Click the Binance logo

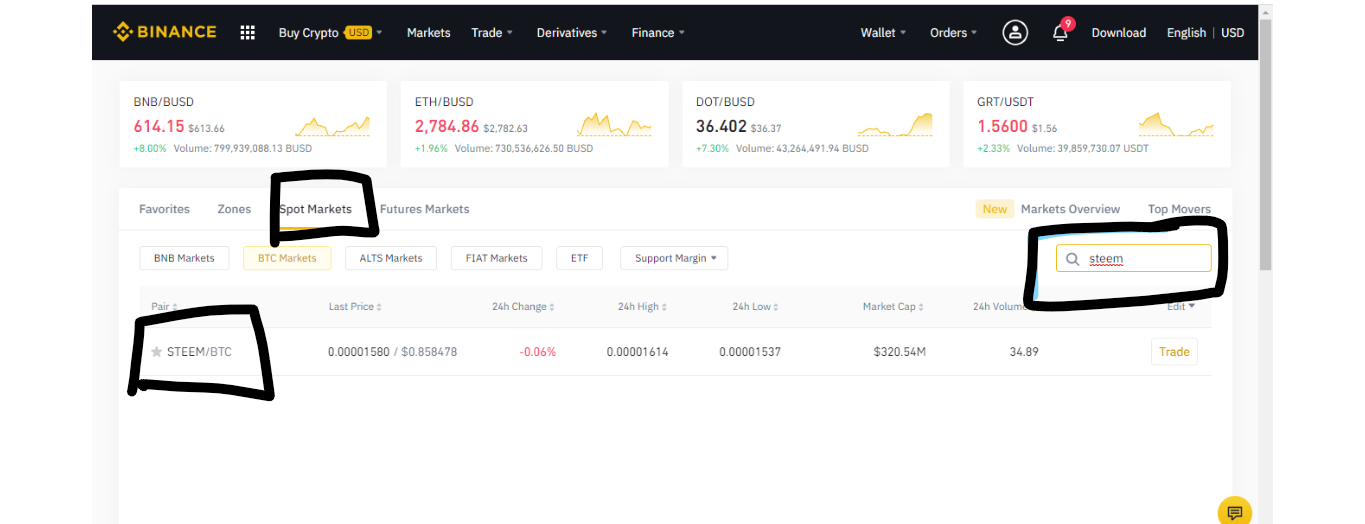165,32
